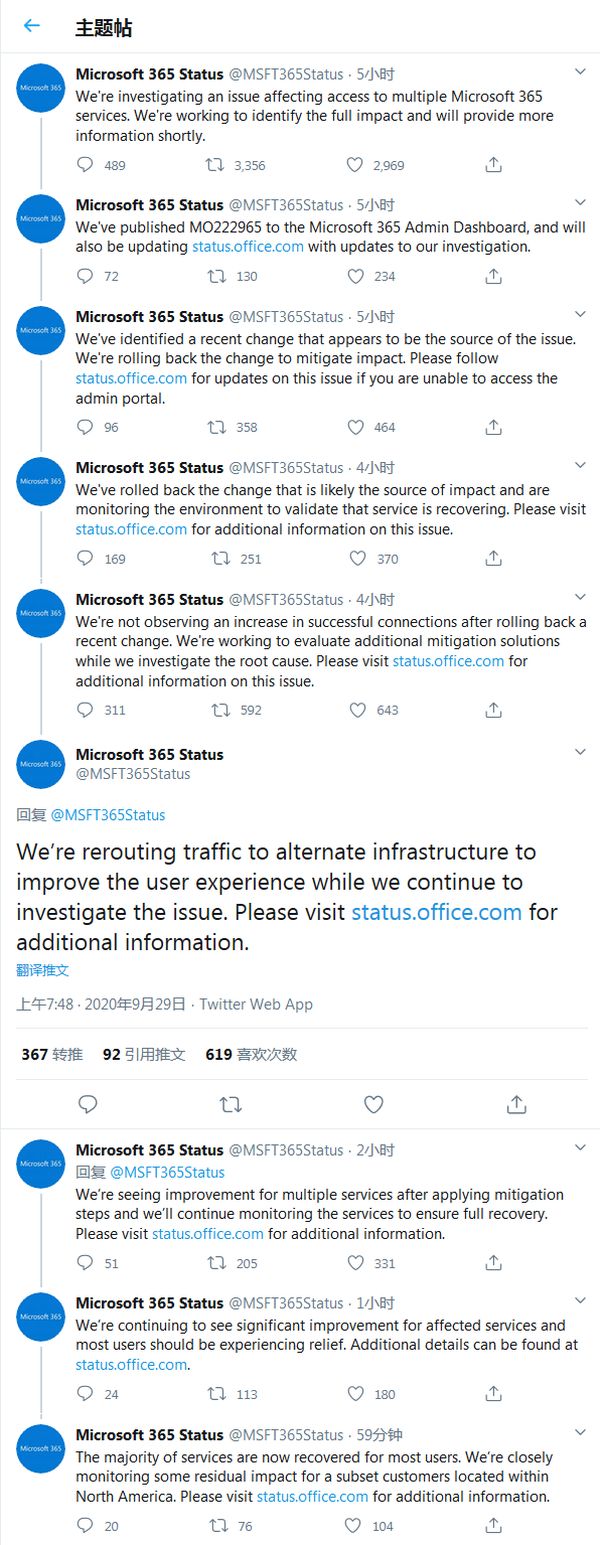
Task: Expand the chevron menu on the main tweet
Action: click(x=580, y=752)
